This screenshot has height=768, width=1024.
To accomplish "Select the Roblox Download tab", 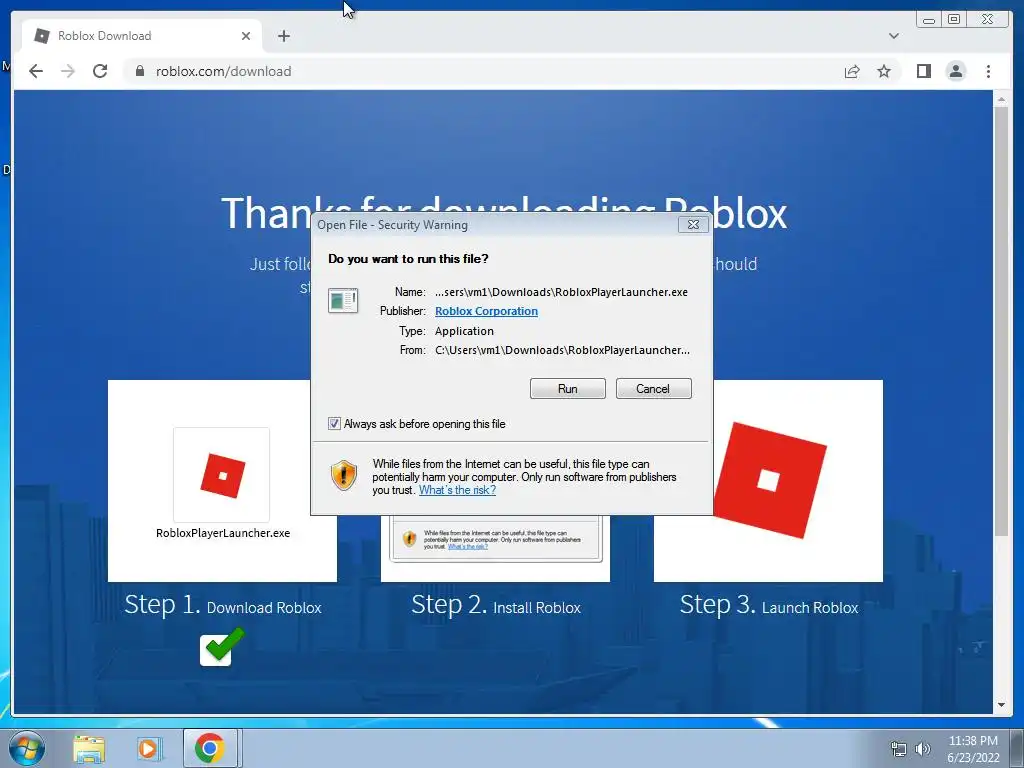I will pyautogui.click(x=141, y=36).
